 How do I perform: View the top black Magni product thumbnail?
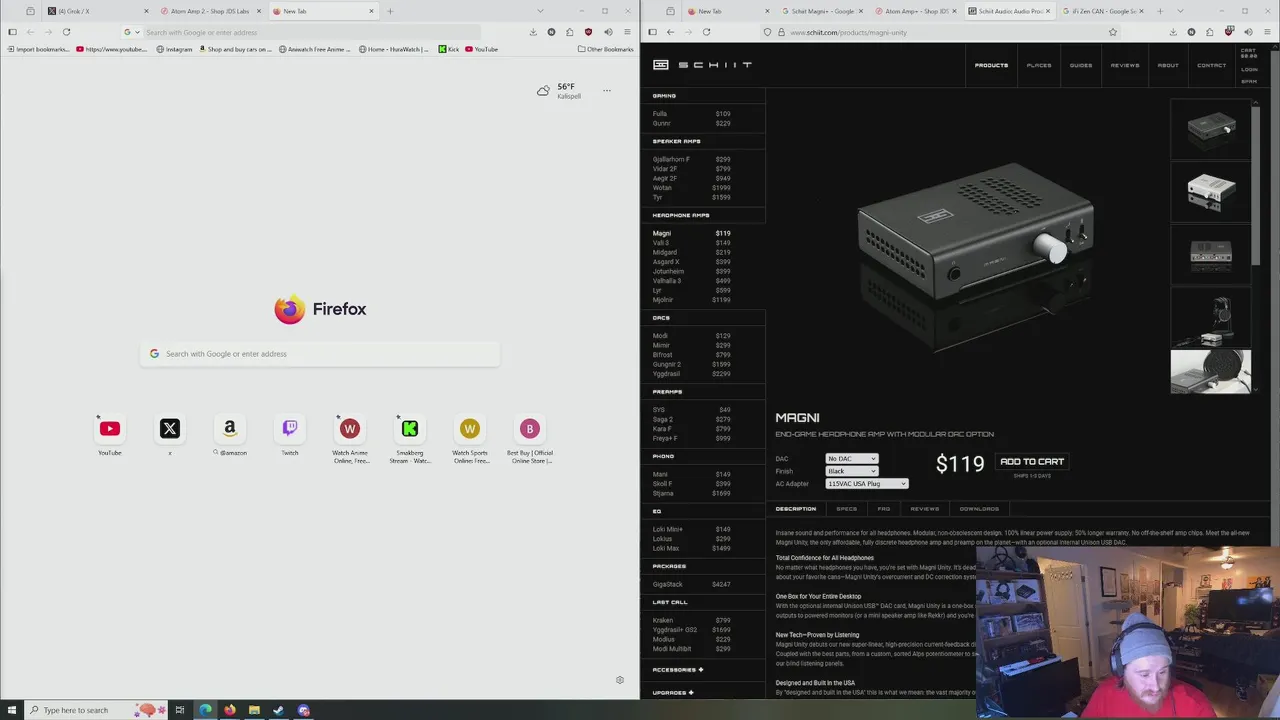click(x=1211, y=129)
